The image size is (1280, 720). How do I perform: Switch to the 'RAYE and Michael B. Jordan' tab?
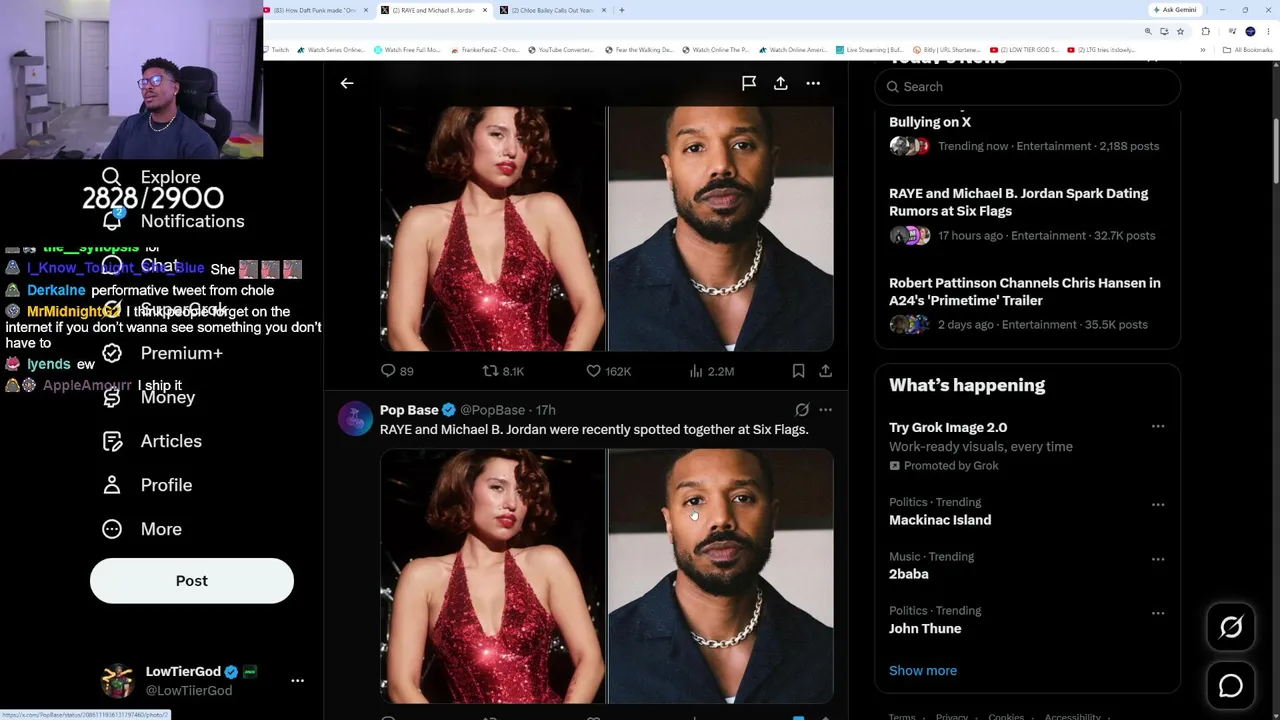[433, 10]
